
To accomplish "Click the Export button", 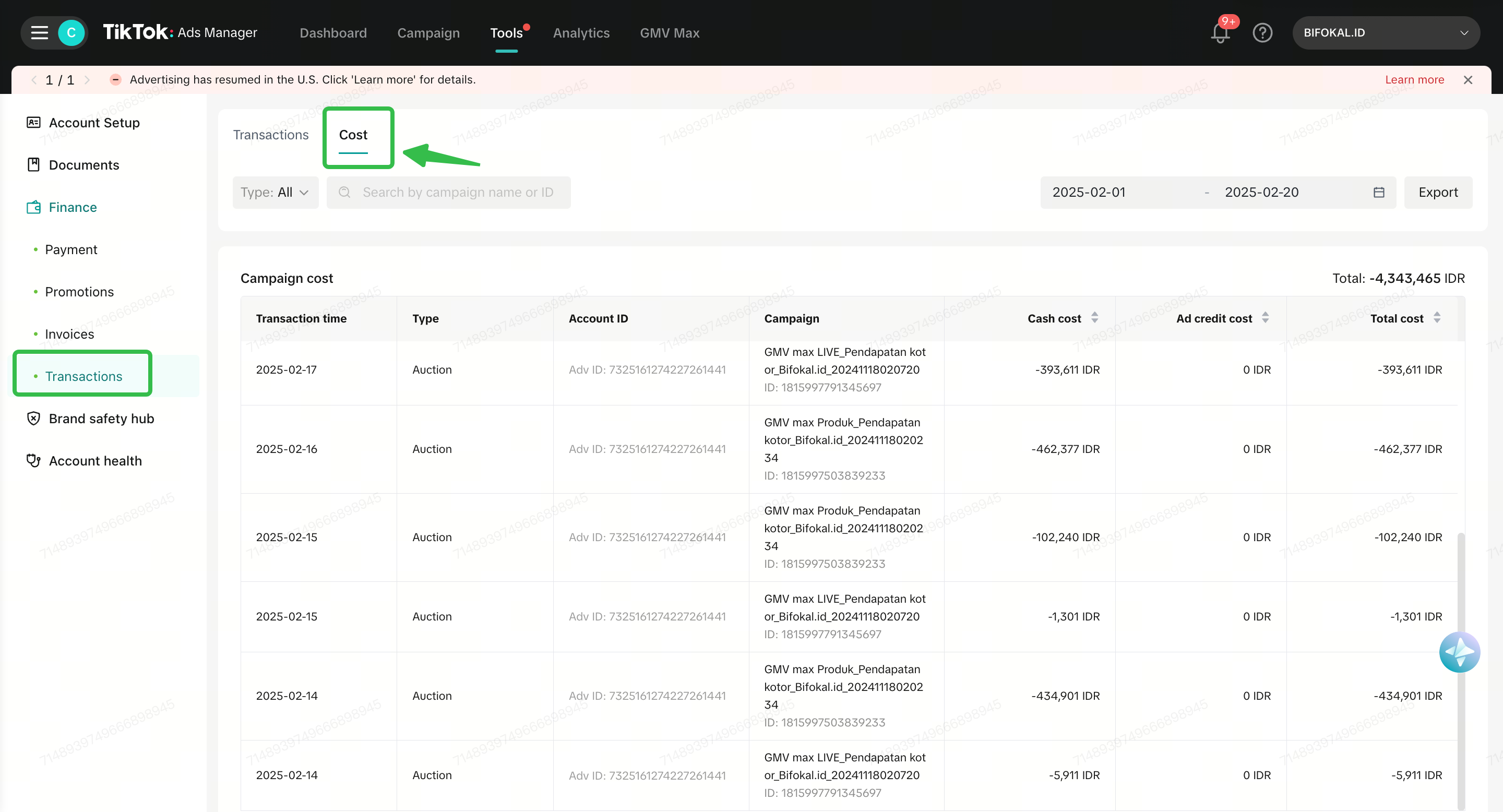I will (1438, 193).
